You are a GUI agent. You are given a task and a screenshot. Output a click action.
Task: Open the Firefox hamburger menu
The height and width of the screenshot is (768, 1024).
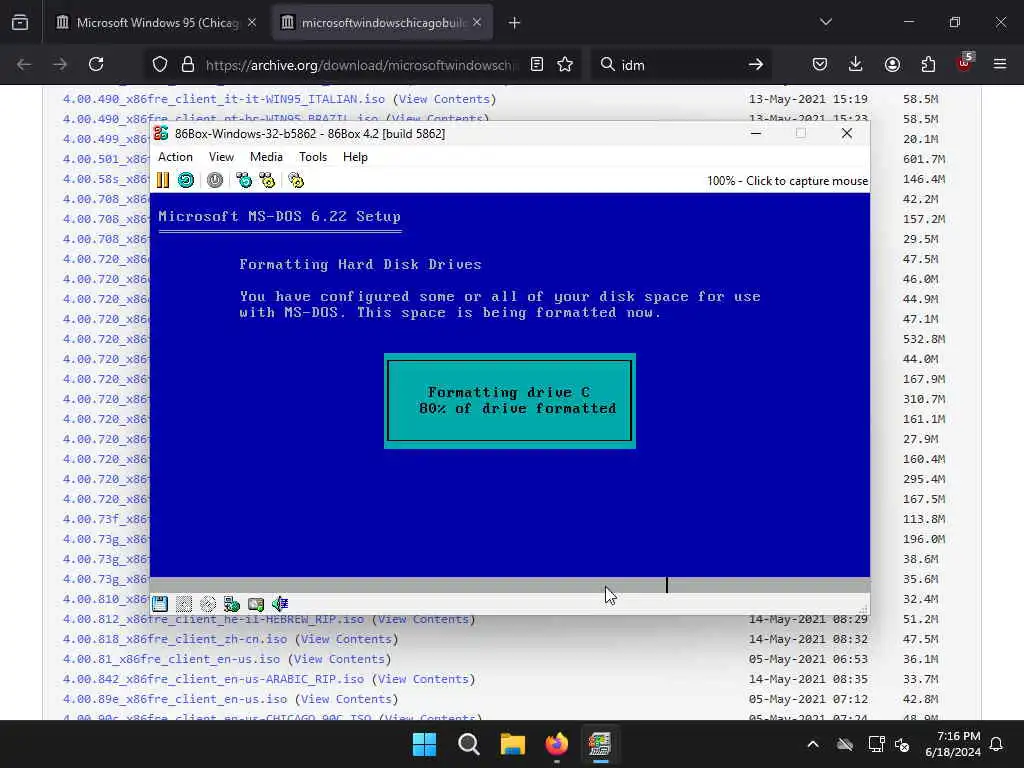pyautogui.click(x=1000, y=64)
